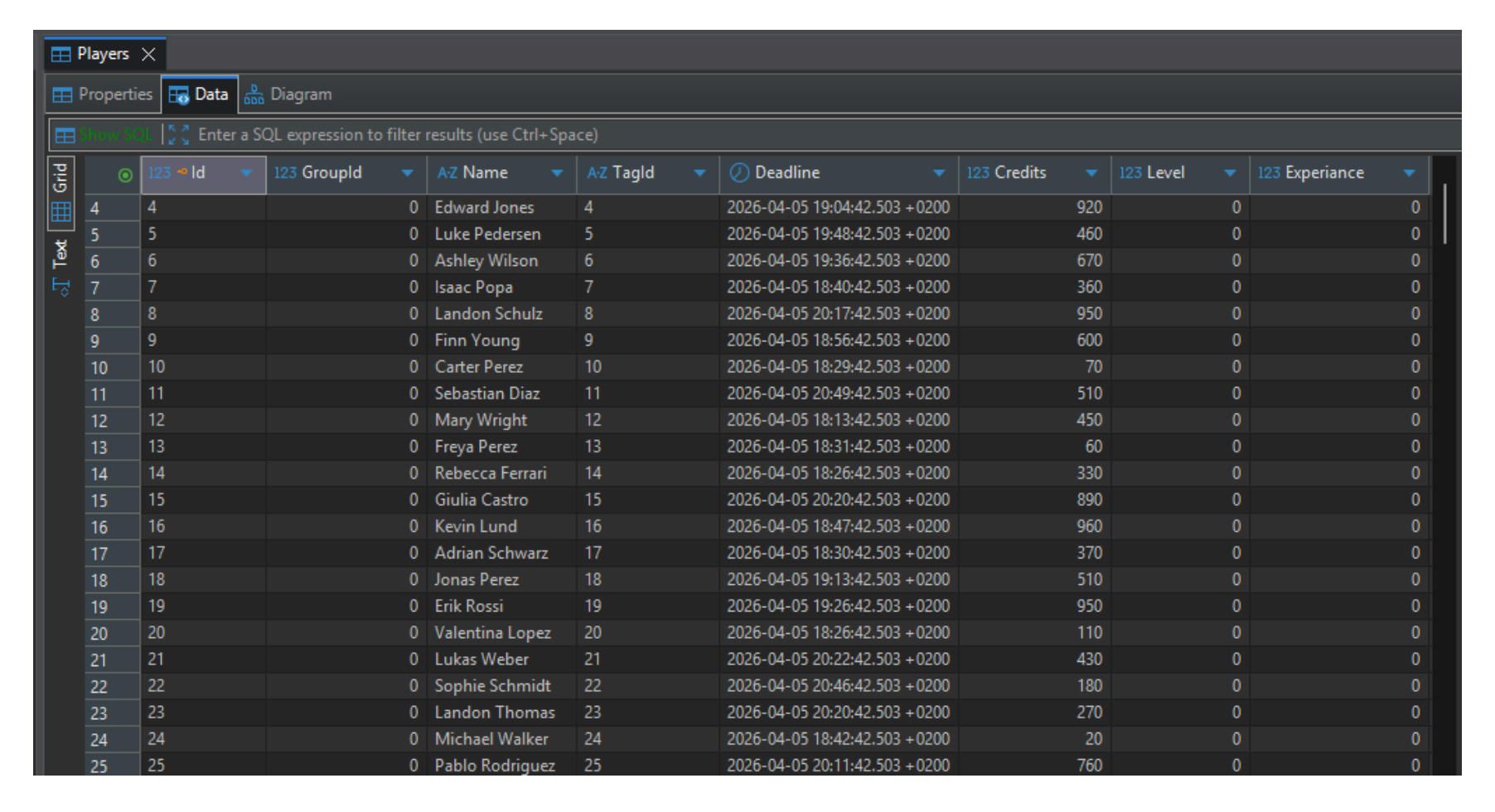Click the Credits column header
Viewport: 1495px width, 812px height.
click(x=1034, y=174)
